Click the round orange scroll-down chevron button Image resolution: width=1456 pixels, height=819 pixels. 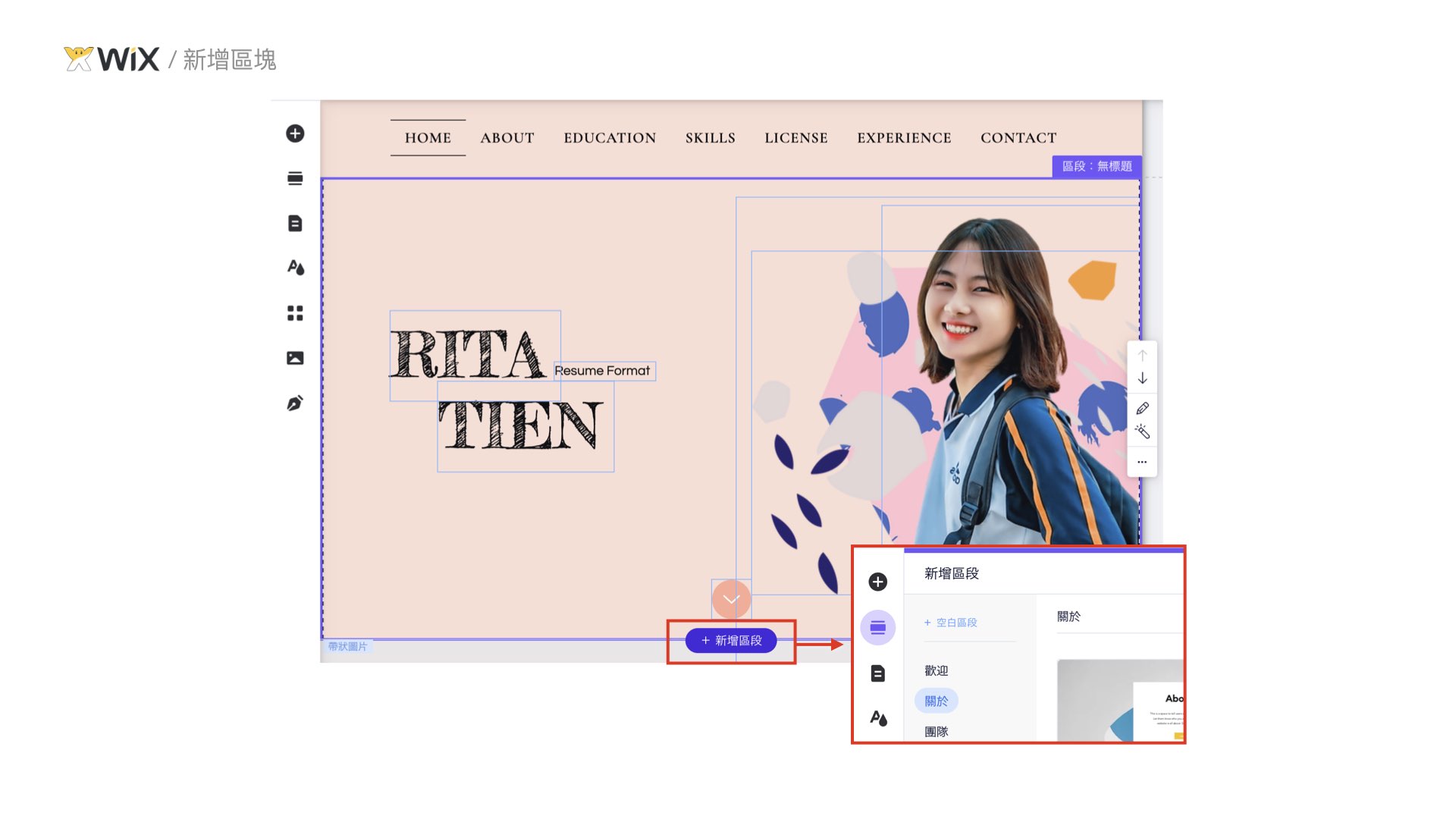click(731, 599)
